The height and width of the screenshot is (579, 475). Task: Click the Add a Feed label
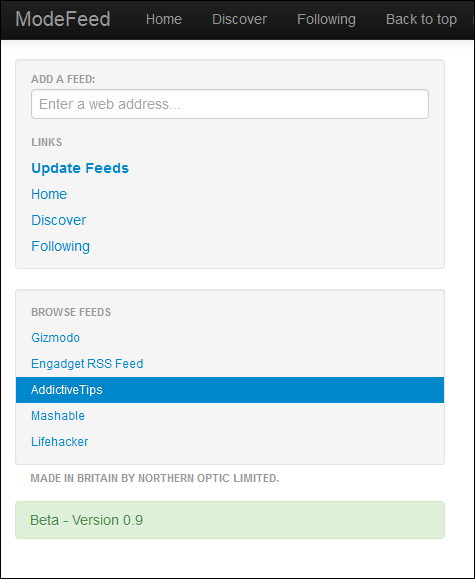[x=63, y=79]
